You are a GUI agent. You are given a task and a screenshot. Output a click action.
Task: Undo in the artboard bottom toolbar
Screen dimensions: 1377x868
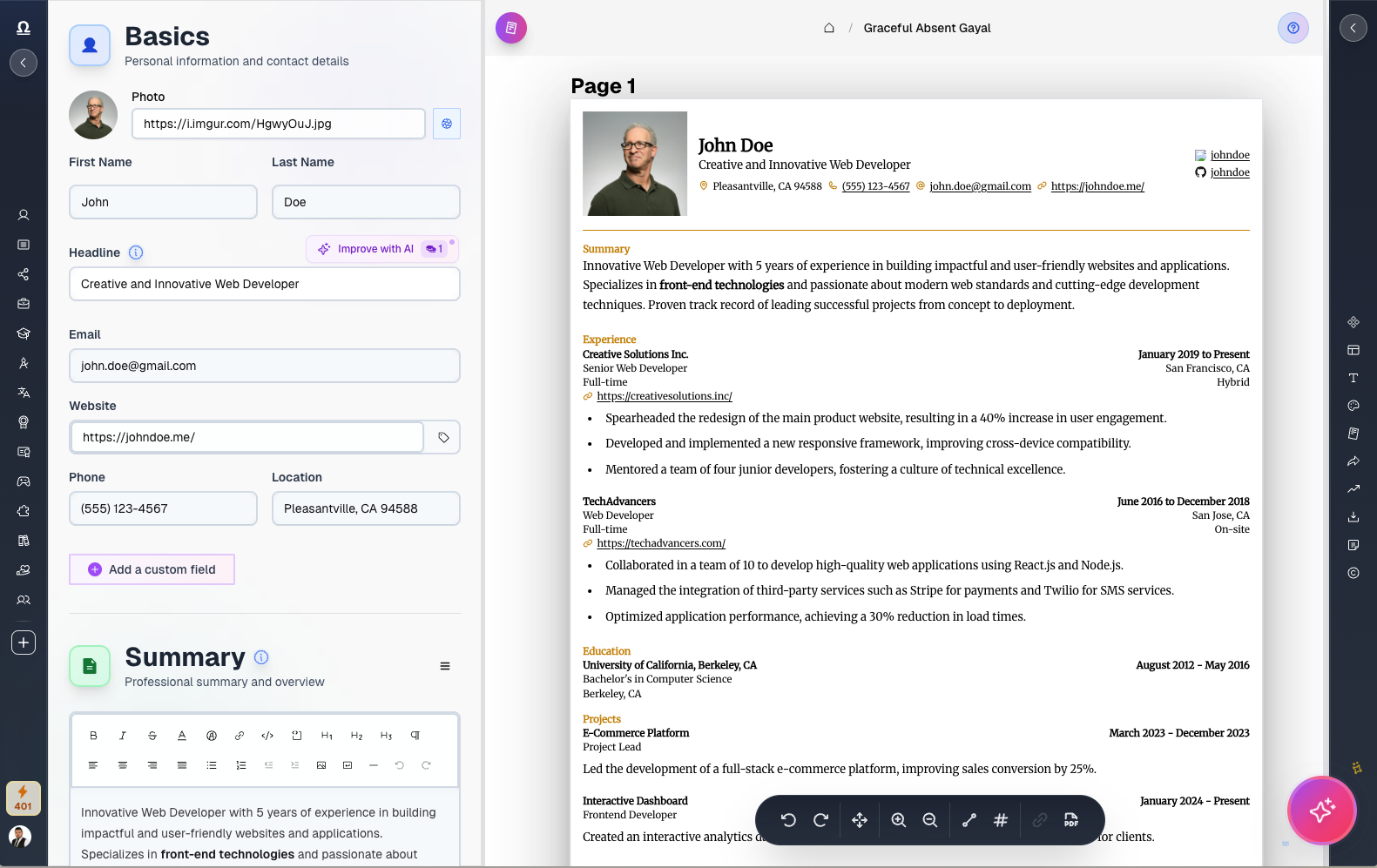coord(788,820)
